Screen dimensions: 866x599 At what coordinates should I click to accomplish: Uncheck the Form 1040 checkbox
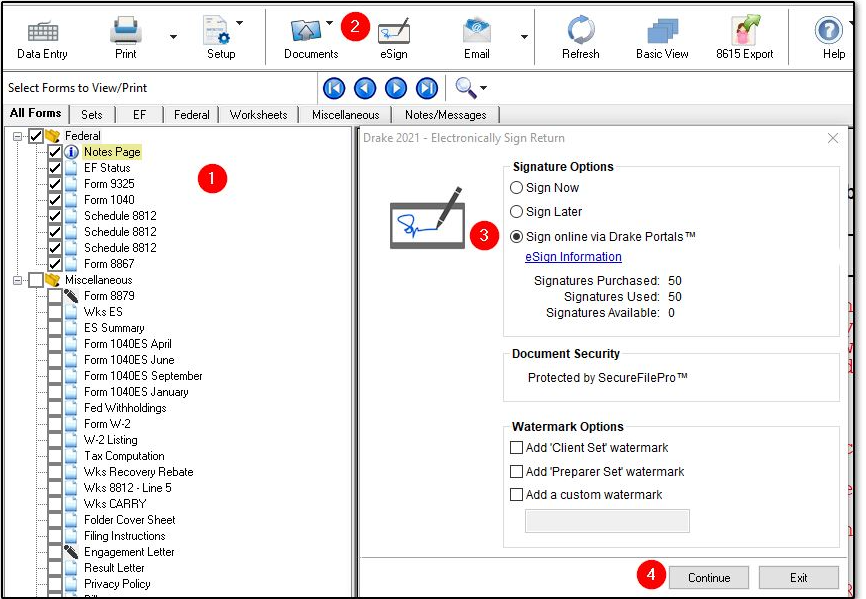[x=55, y=200]
